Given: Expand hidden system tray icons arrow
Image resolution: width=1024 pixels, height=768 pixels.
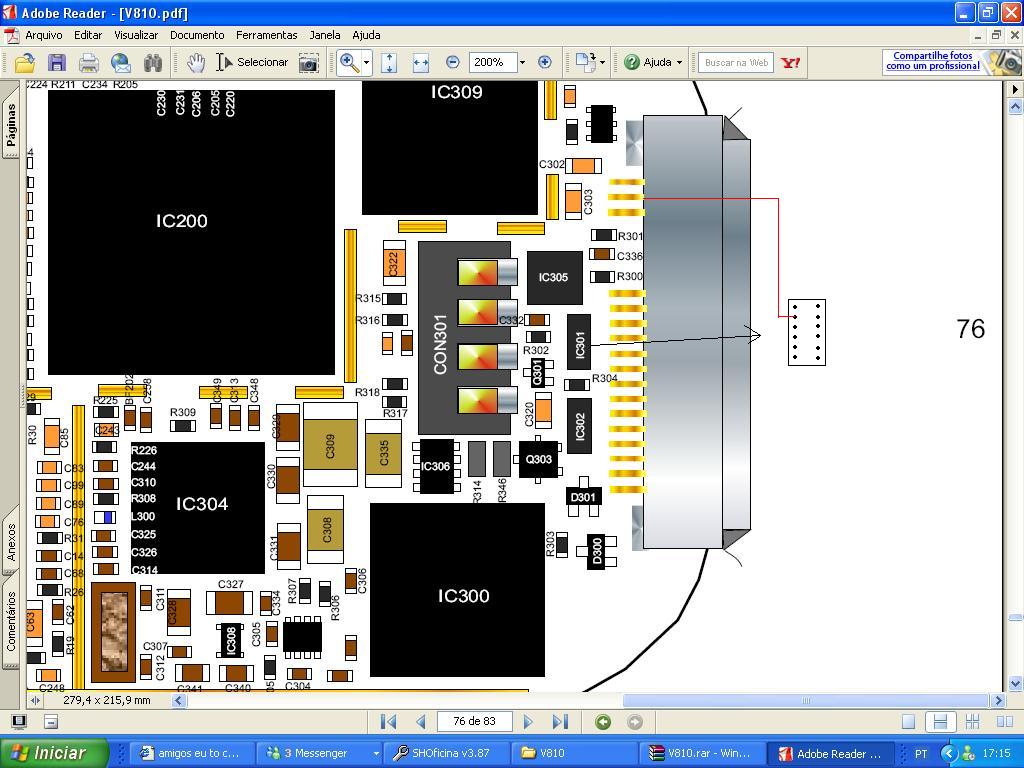Looking at the screenshot, I should tap(950, 754).
